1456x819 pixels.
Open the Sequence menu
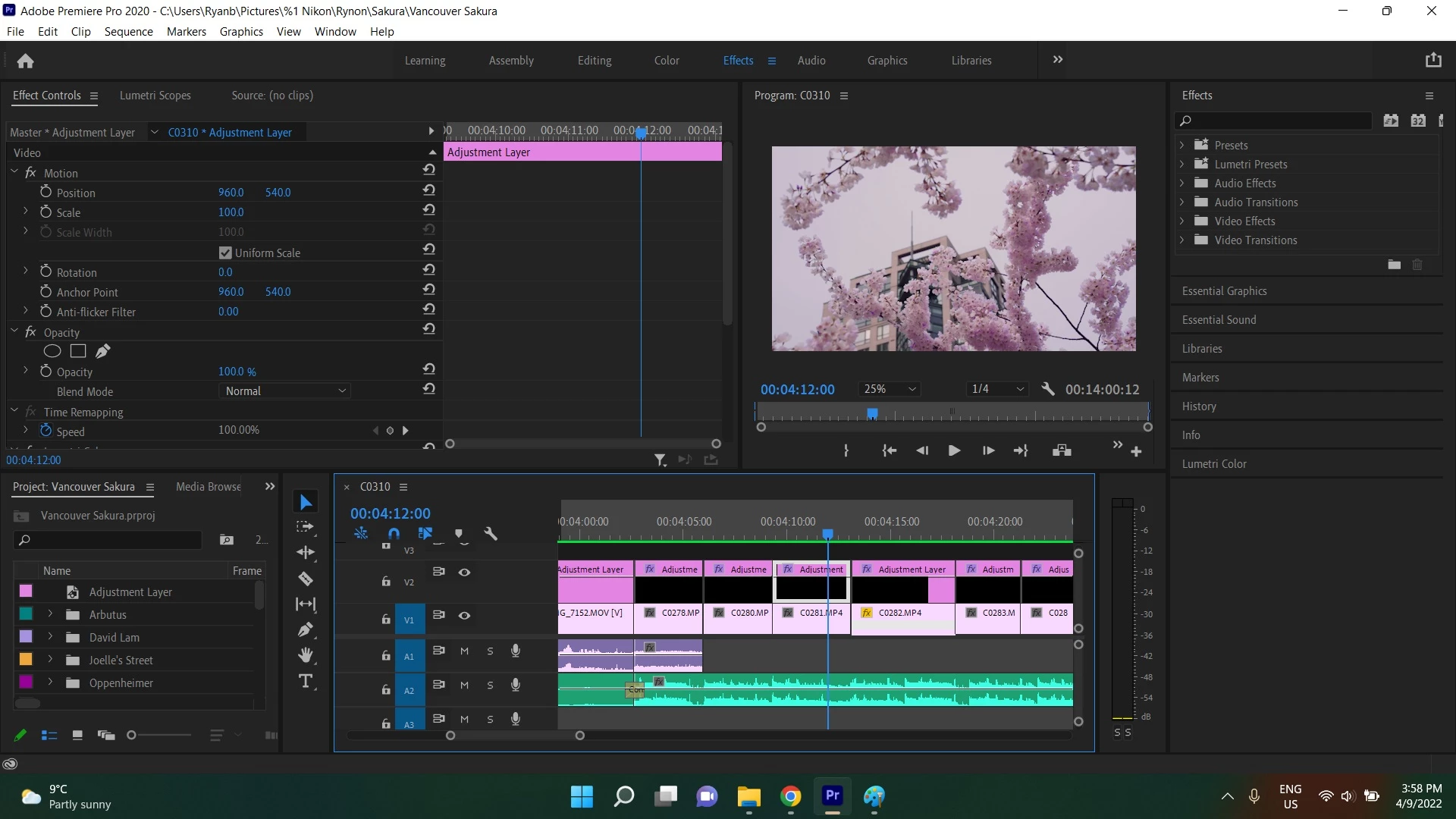[x=128, y=32]
